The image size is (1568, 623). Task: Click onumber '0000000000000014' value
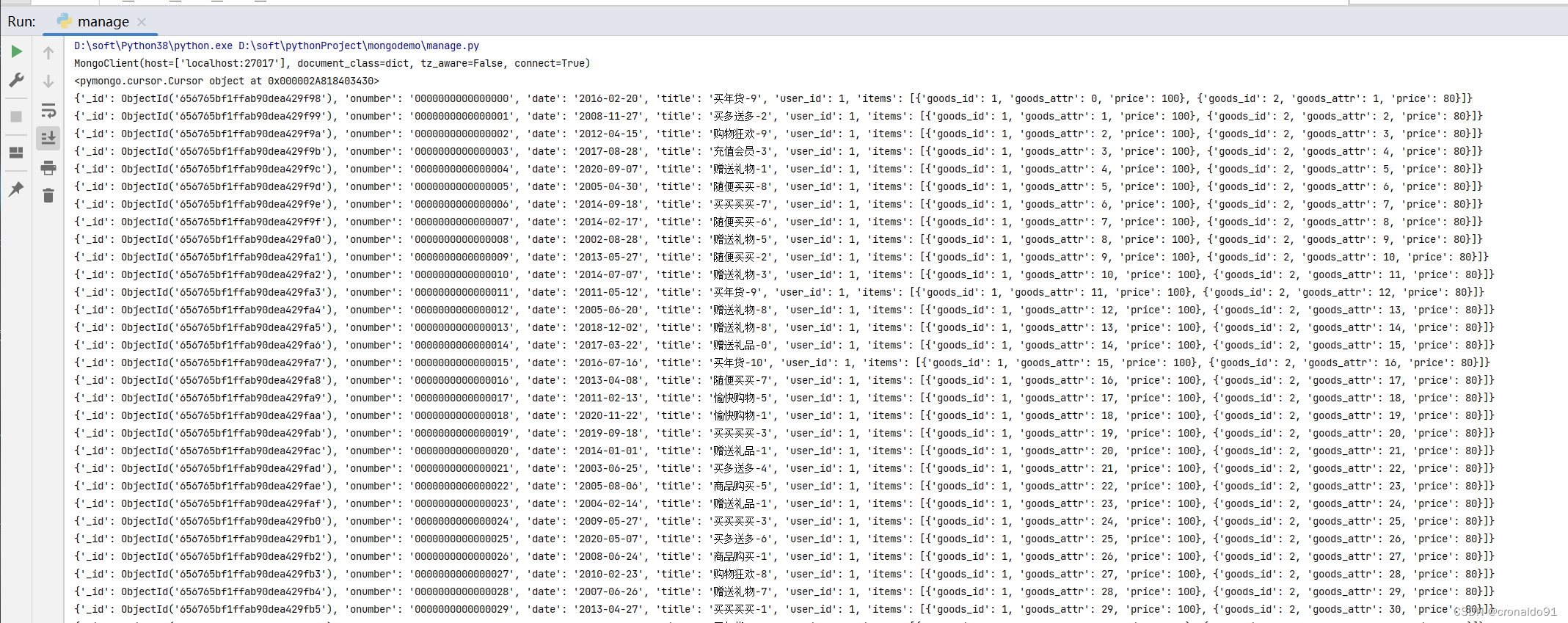pyautogui.click(x=462, y=345)
